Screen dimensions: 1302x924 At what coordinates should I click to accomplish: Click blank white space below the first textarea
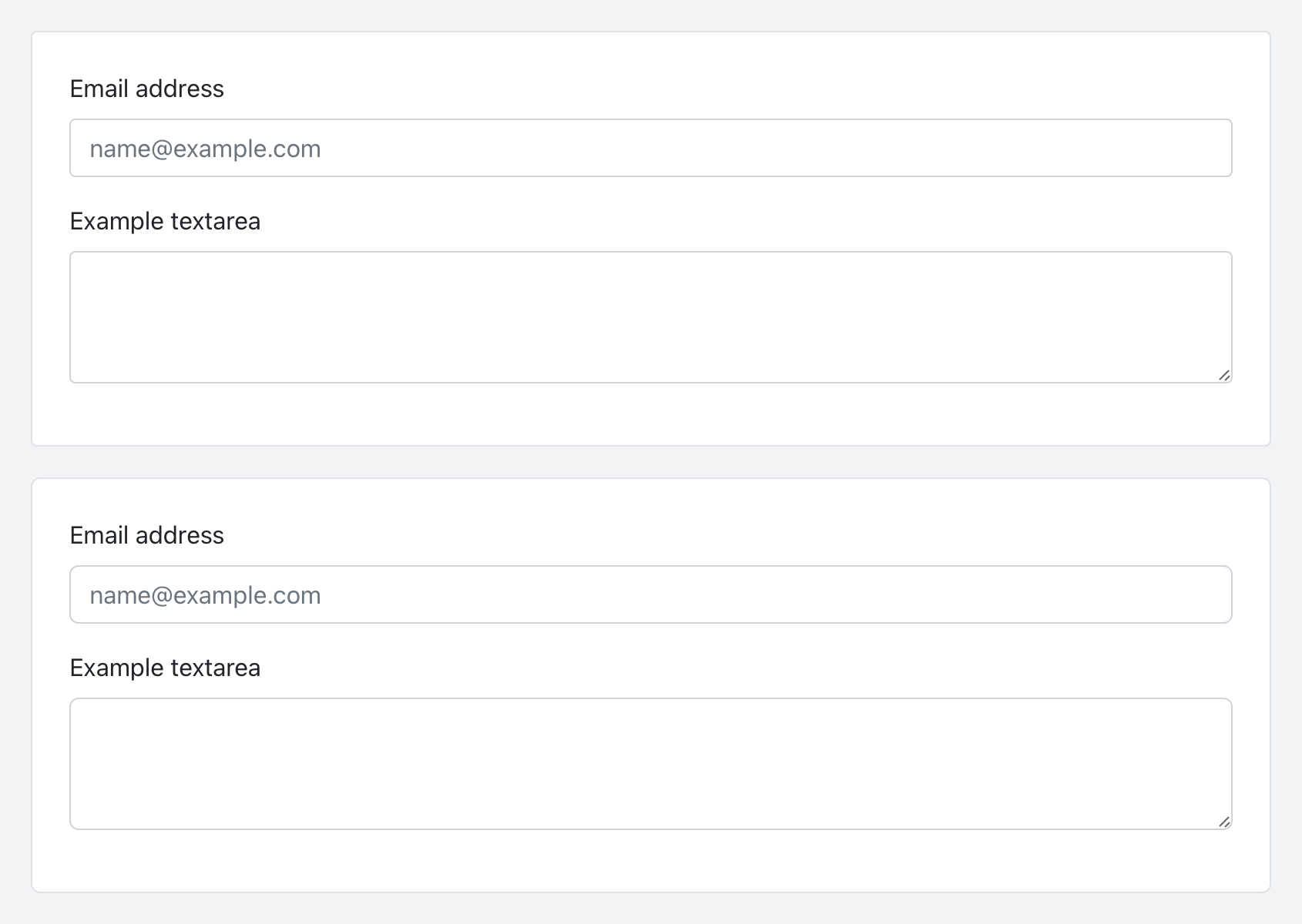coord(650,414)
